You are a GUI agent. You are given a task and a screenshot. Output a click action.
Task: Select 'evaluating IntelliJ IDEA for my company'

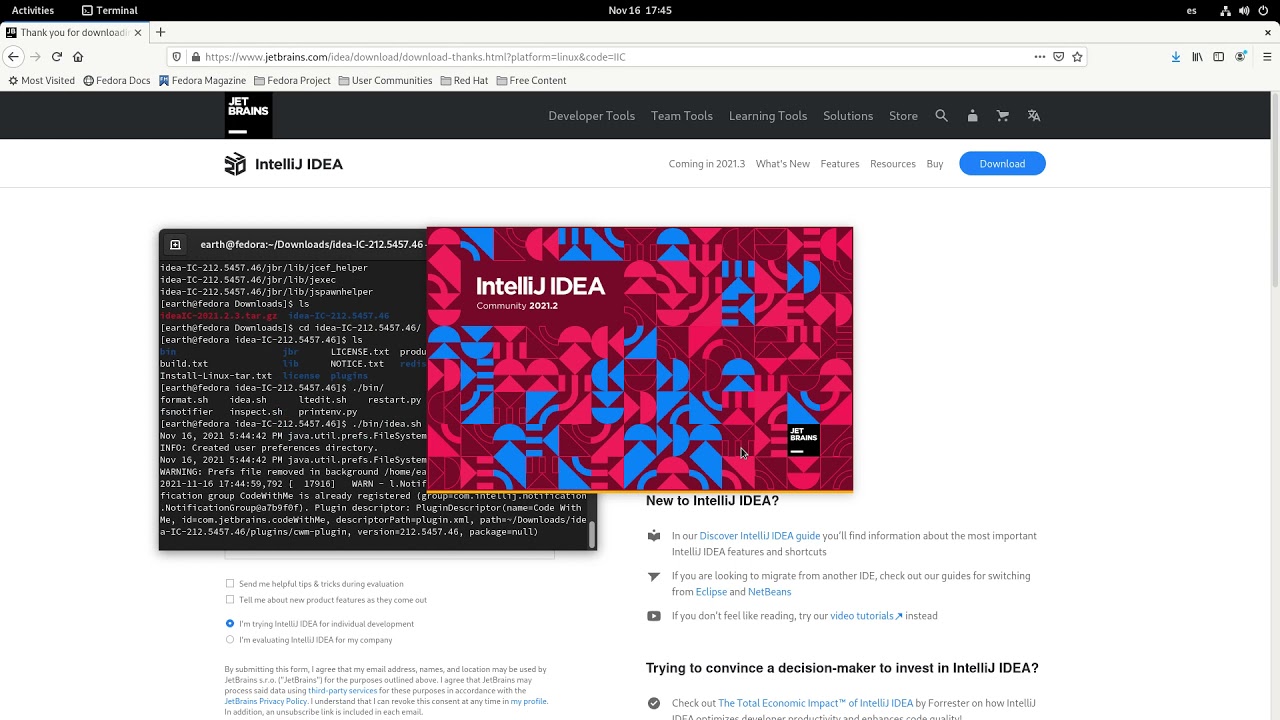pos(230,640)
